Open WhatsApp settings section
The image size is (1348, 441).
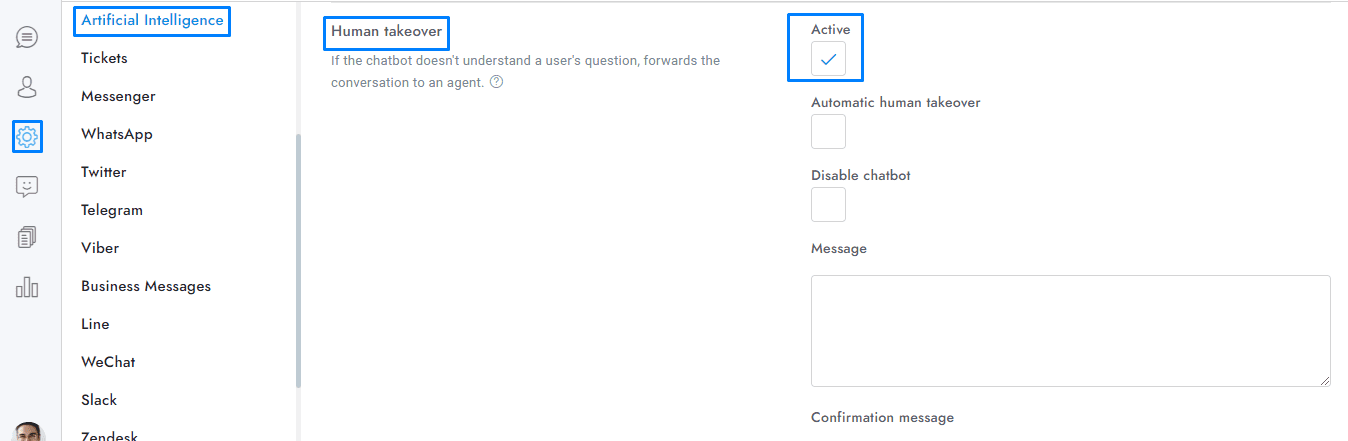117,134
